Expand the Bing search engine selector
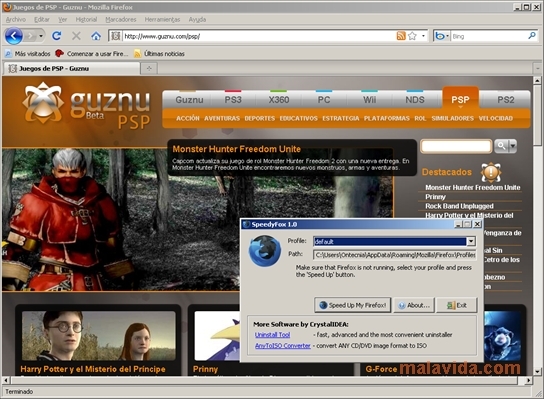 point(442,36)
